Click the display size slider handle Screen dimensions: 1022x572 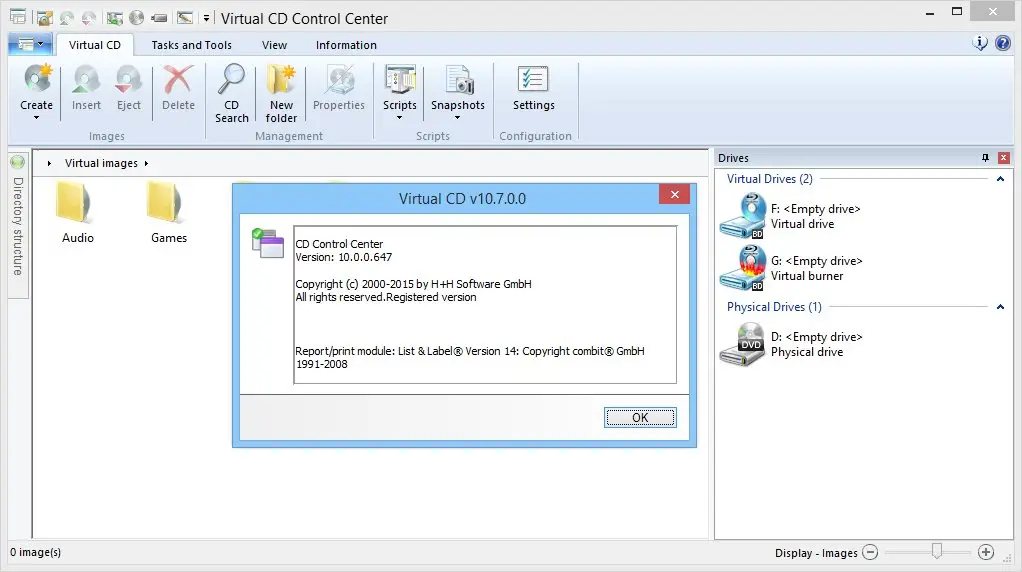point(937,551)
